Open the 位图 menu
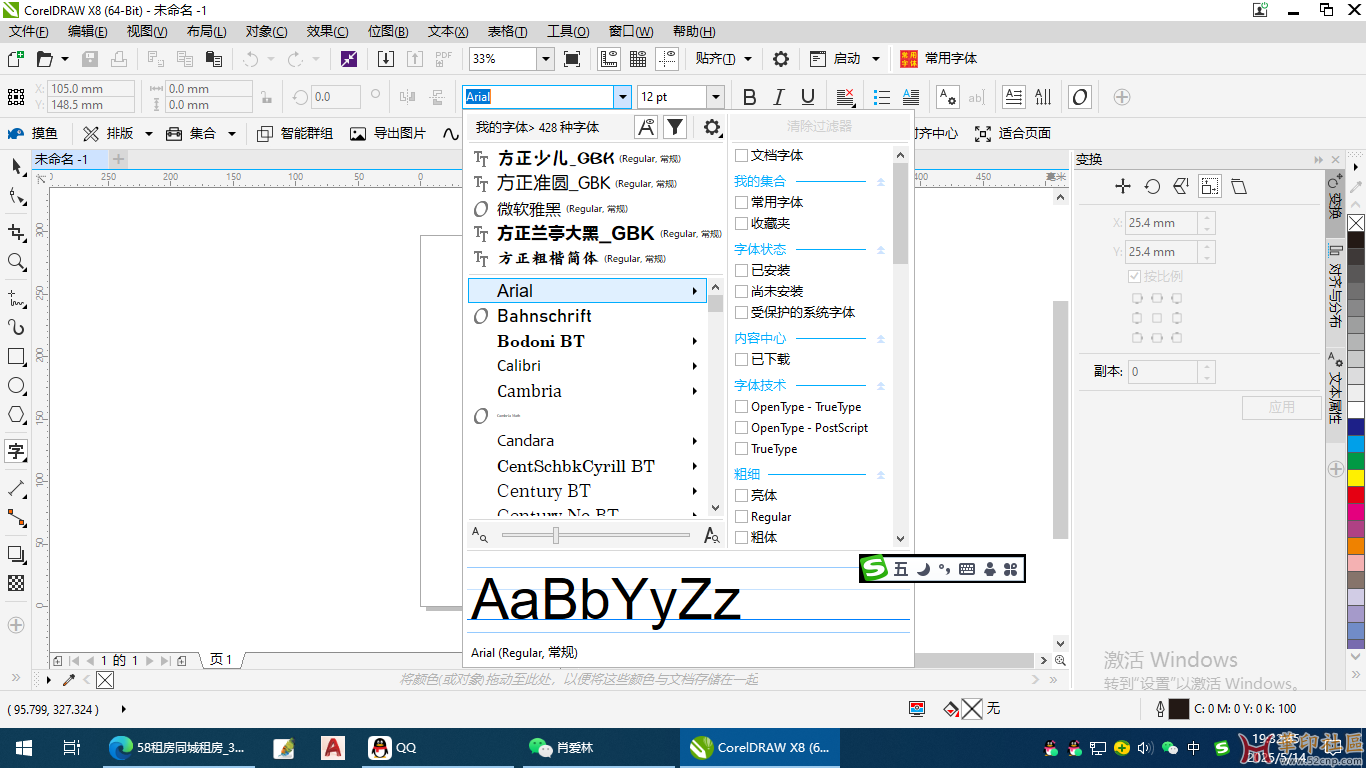1366x768 pixels. tap(388, 32)
